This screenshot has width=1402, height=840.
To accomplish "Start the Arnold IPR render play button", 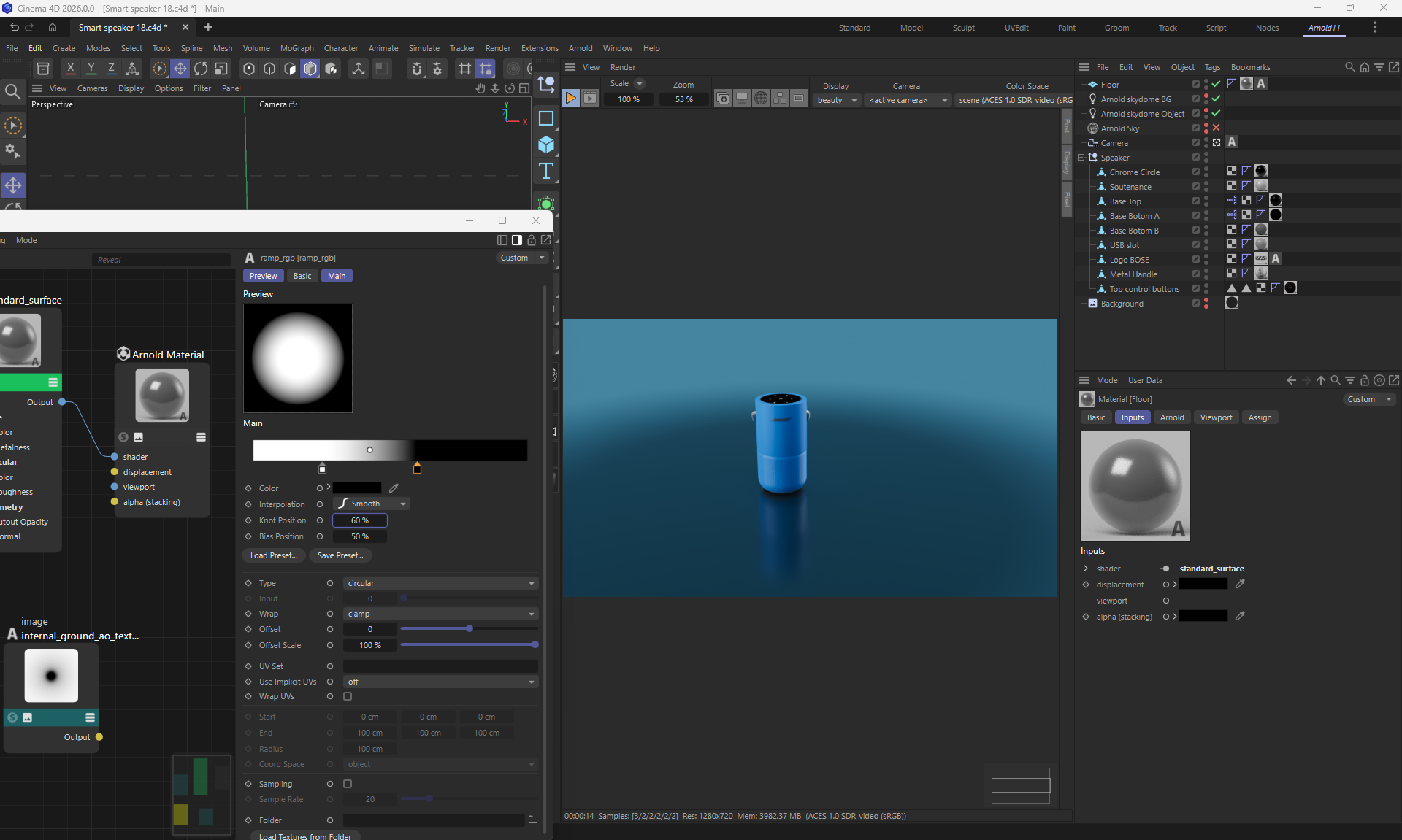I will click(571, 98).
